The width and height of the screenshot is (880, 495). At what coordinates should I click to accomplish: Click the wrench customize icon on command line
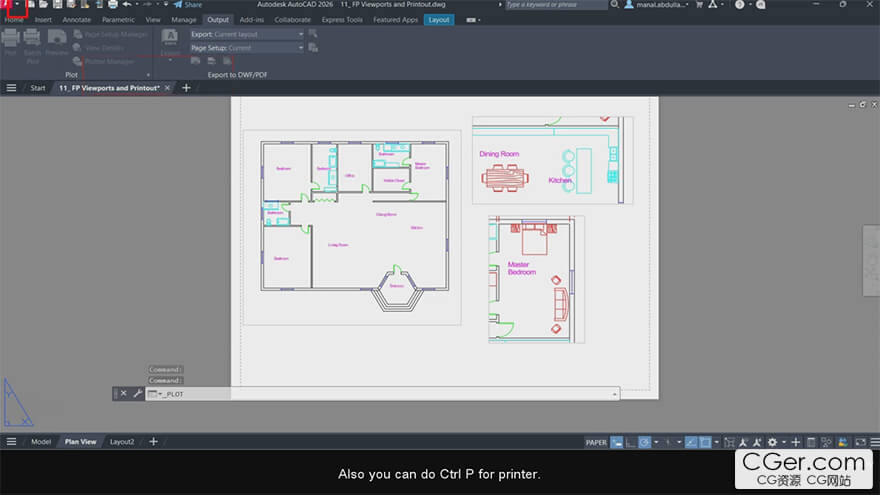pos(138,393)
